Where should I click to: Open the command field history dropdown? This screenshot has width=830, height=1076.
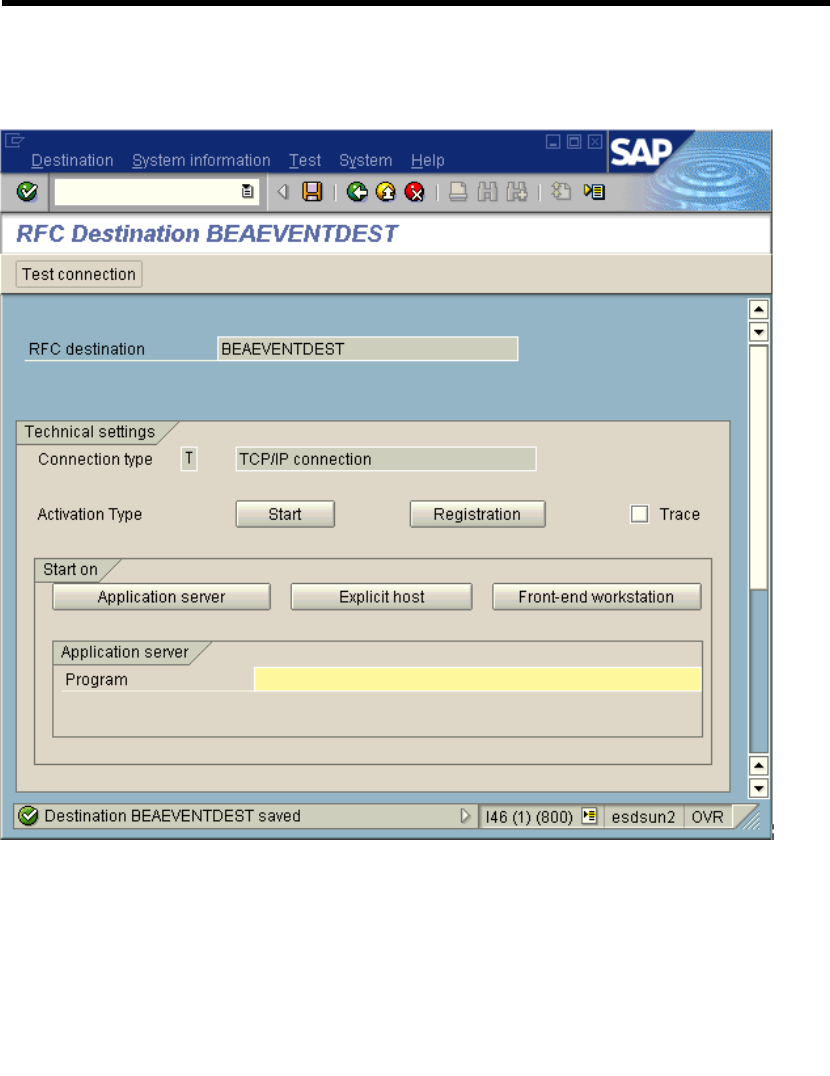[x=248, y=191]
